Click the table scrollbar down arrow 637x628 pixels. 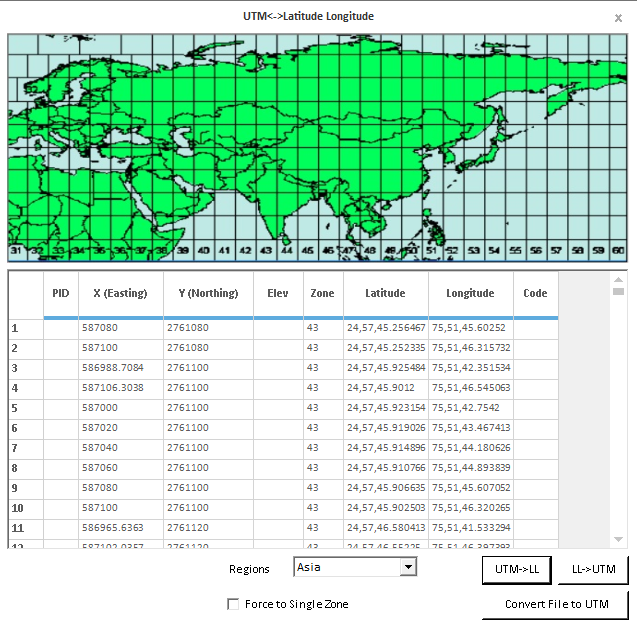pos(618,539)
